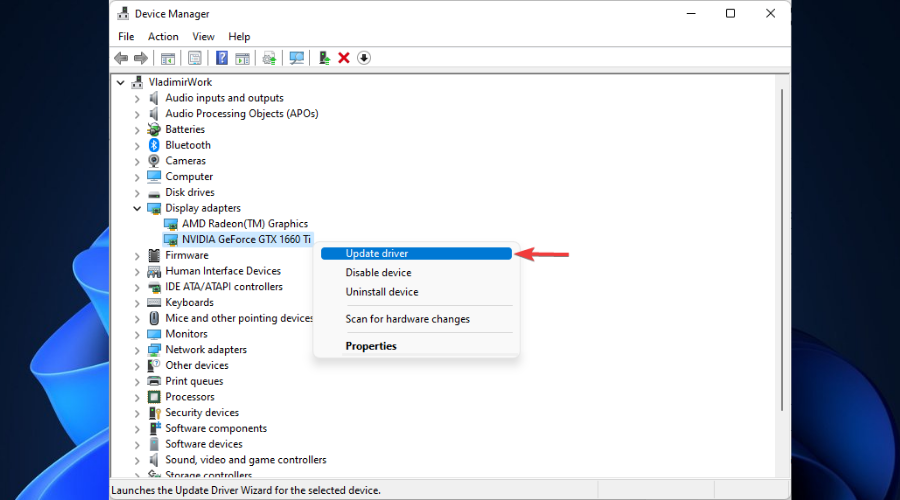Expand the Computer category
900x500 pixels.
(x=137, y=177)
